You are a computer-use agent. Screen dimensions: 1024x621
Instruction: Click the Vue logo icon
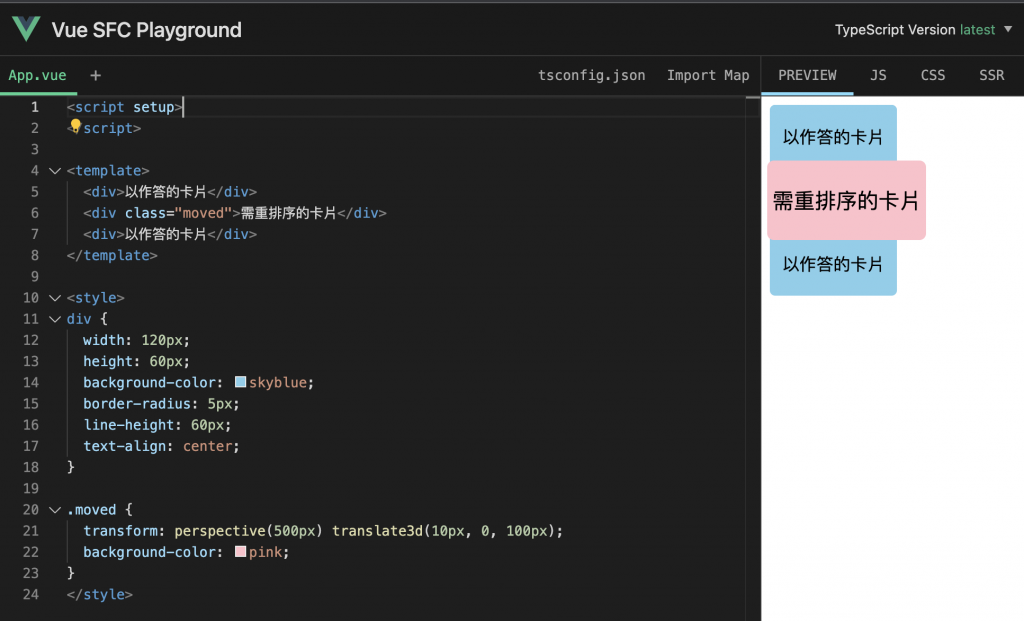click(x=27, y=29)
